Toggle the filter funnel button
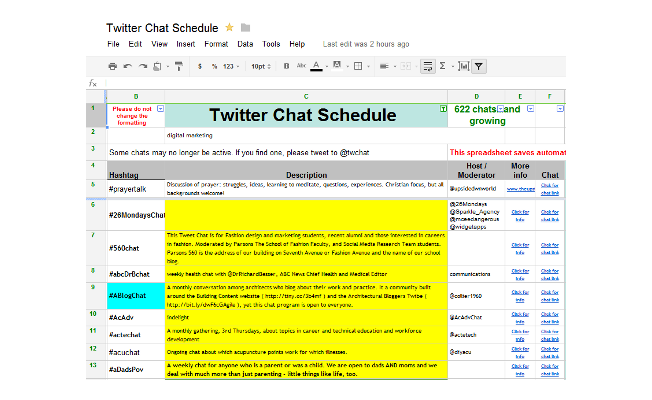 (479, 66)
